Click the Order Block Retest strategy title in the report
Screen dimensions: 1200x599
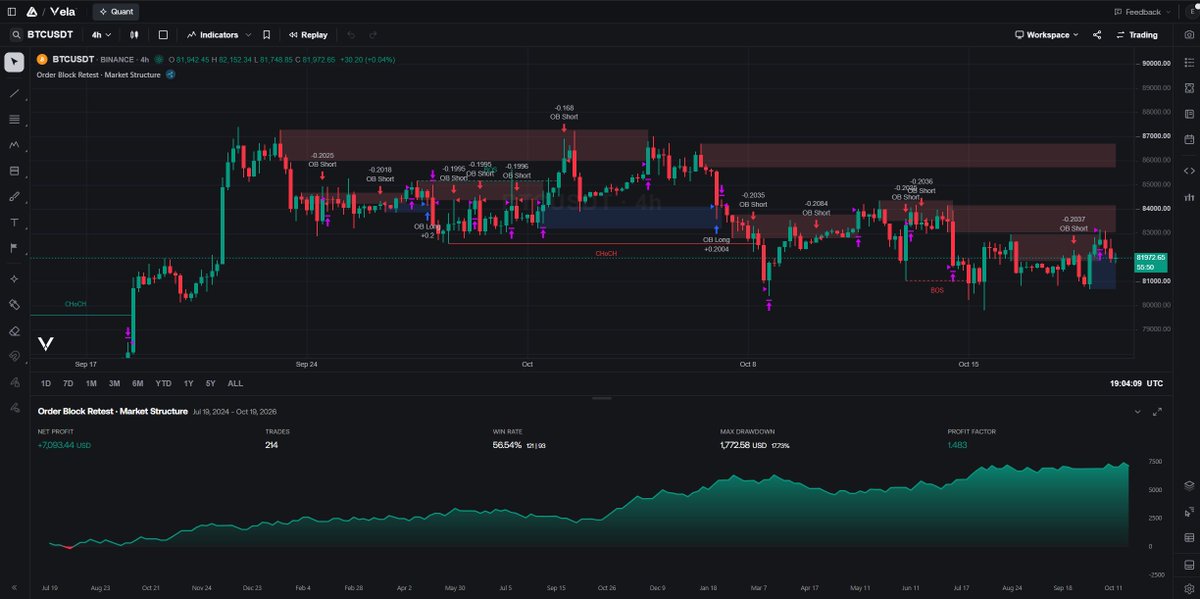(x=112, y=411)
